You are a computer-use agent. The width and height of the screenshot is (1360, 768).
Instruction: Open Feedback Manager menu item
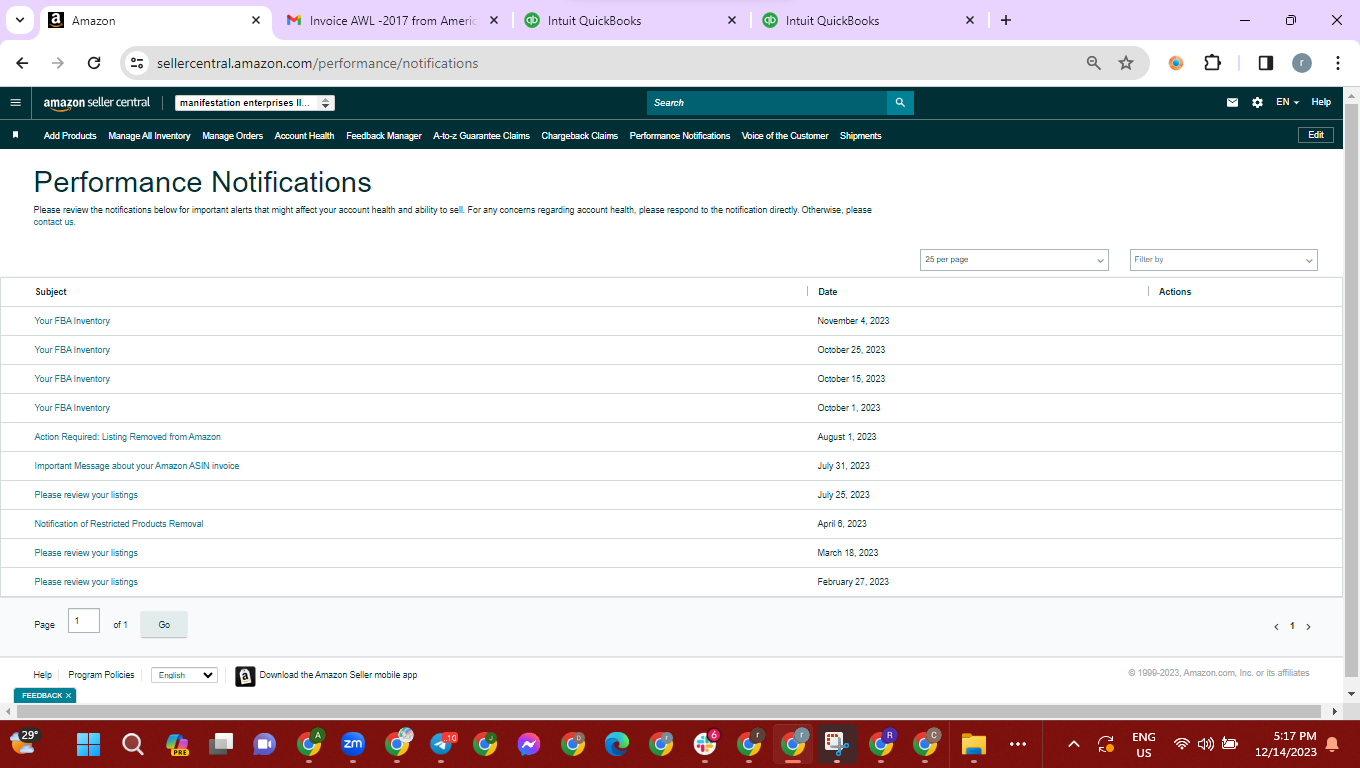[384, 136]
